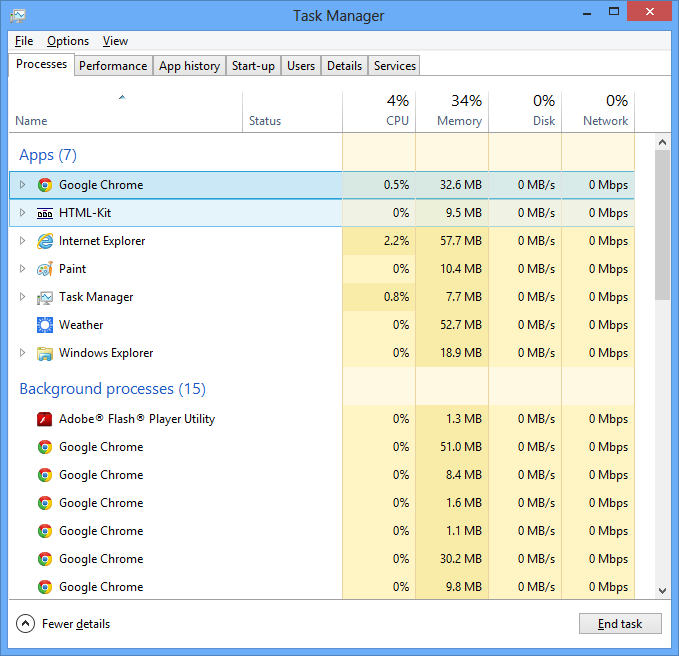Click the vertical scrollbar thumb

tap(662, 225)
